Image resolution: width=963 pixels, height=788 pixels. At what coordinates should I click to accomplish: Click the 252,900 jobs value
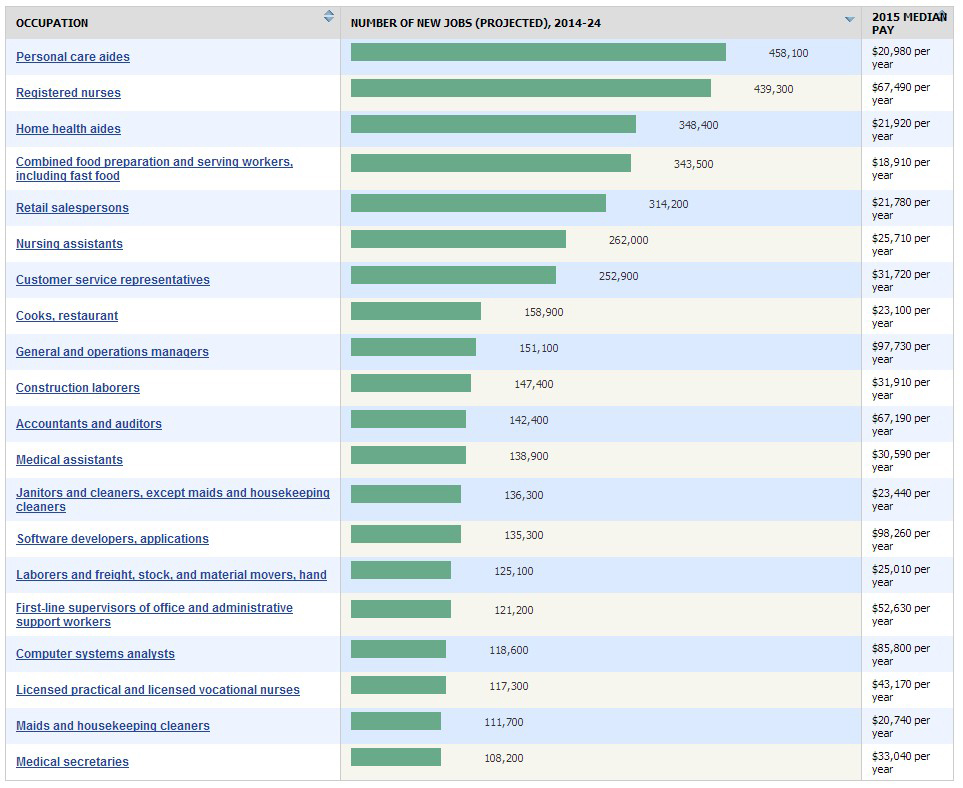(618, 276)
